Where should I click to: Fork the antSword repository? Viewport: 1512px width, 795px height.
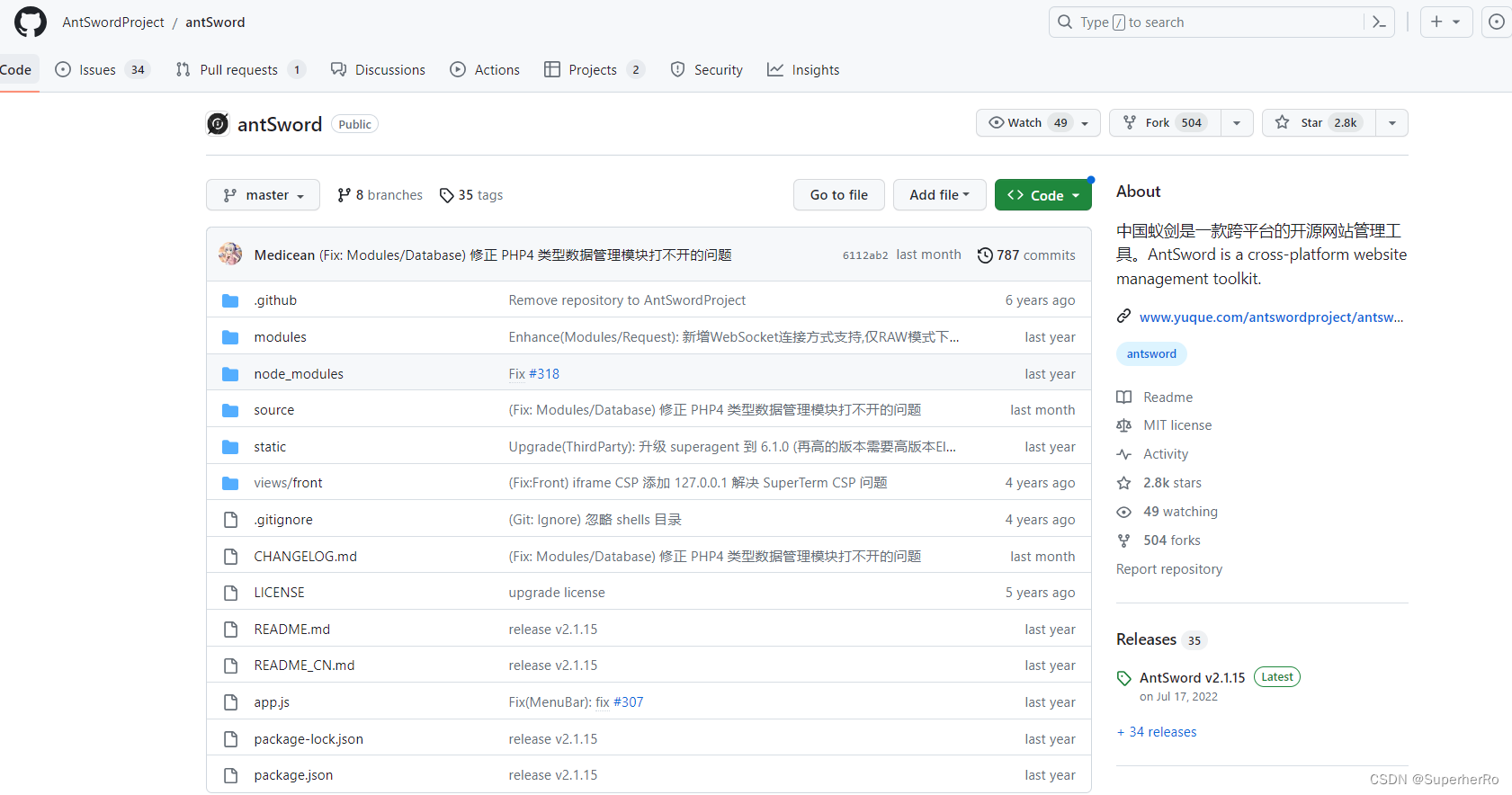[1165, 122]
